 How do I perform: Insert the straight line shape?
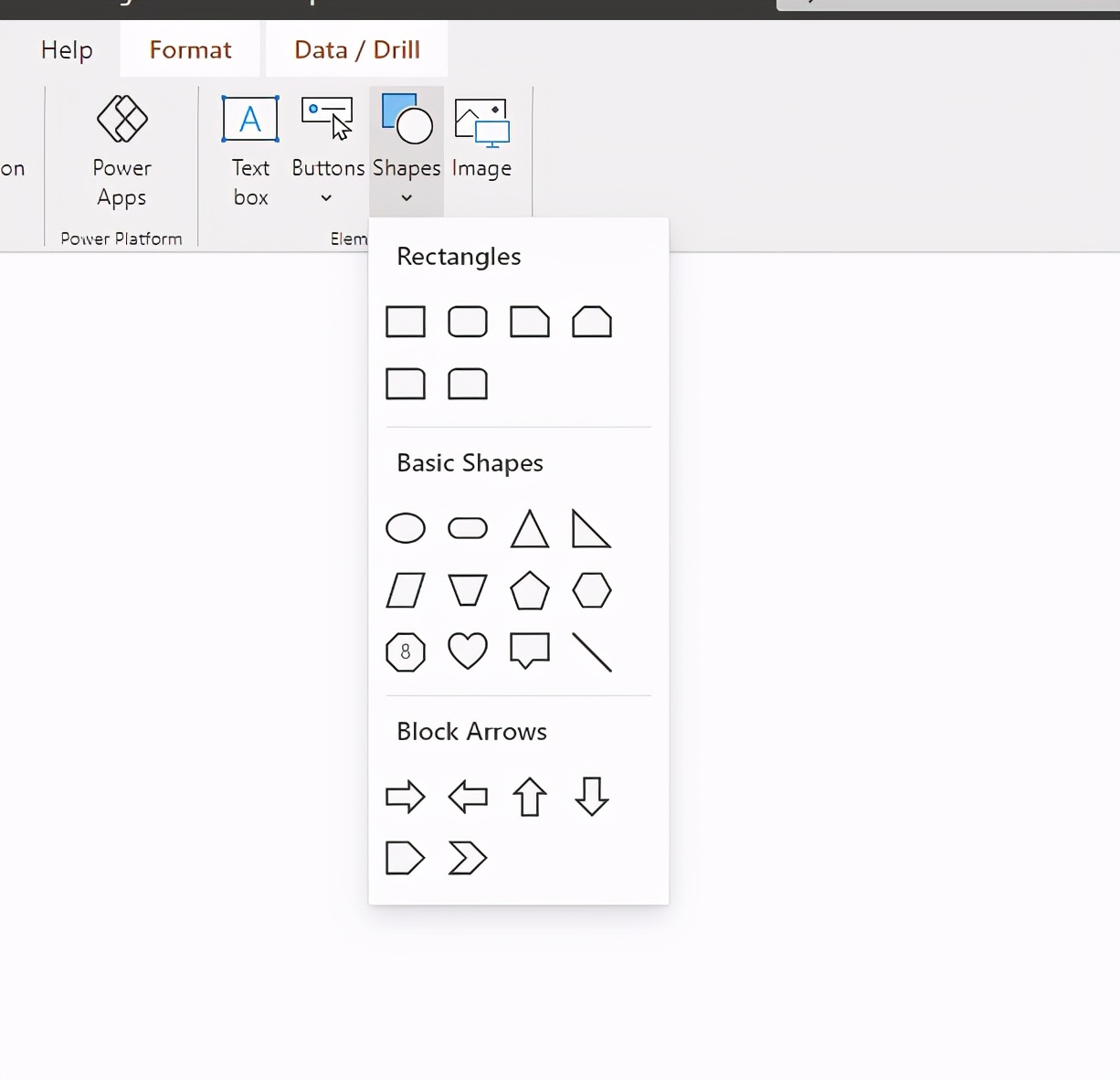tap(591, 651)
